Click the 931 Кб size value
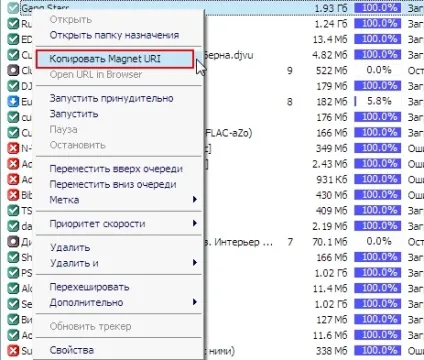This screenshot has width=424, height=360. (x=332, y=179)
